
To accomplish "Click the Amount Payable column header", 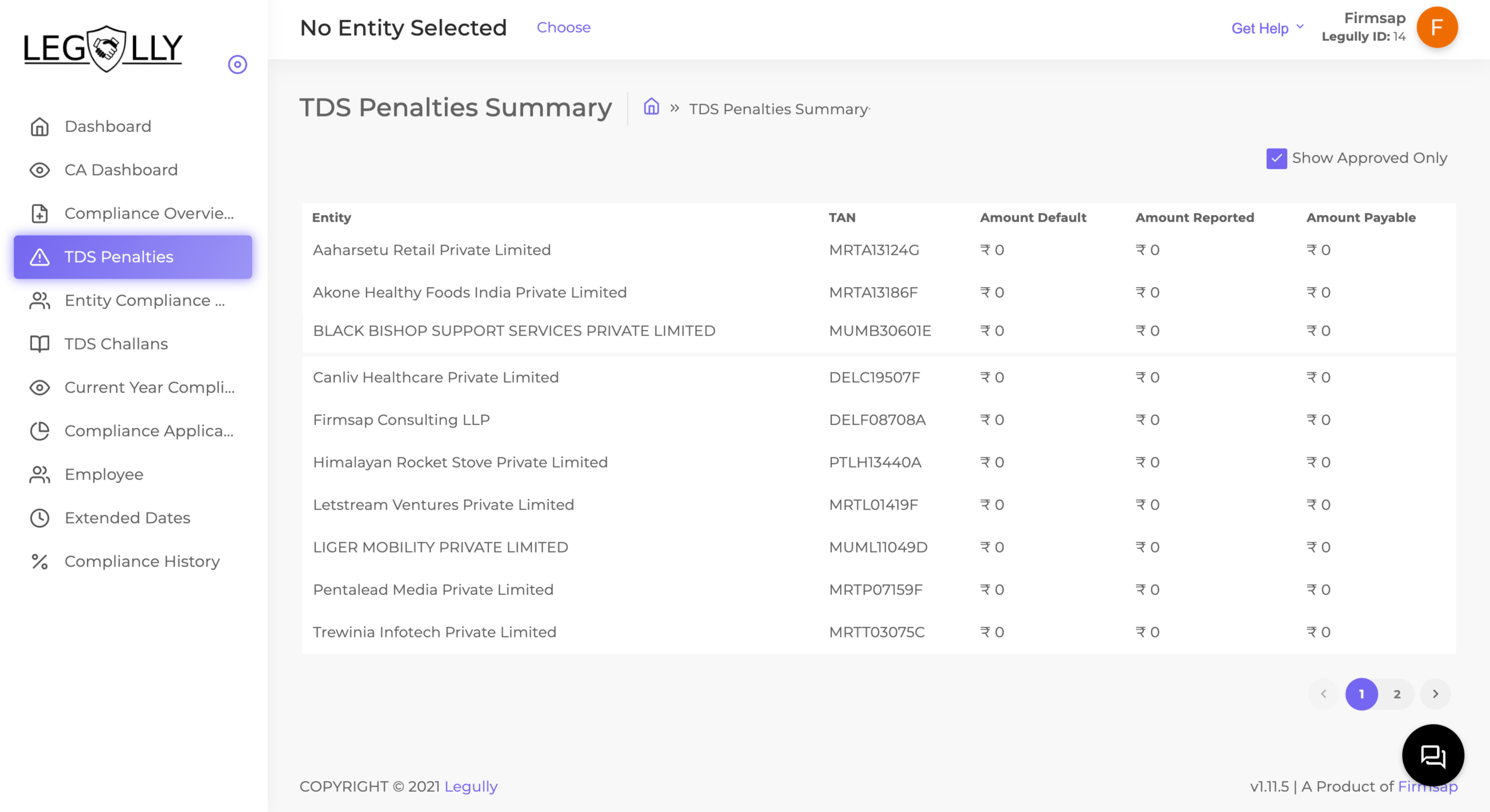I will [x=1361, y=218].
